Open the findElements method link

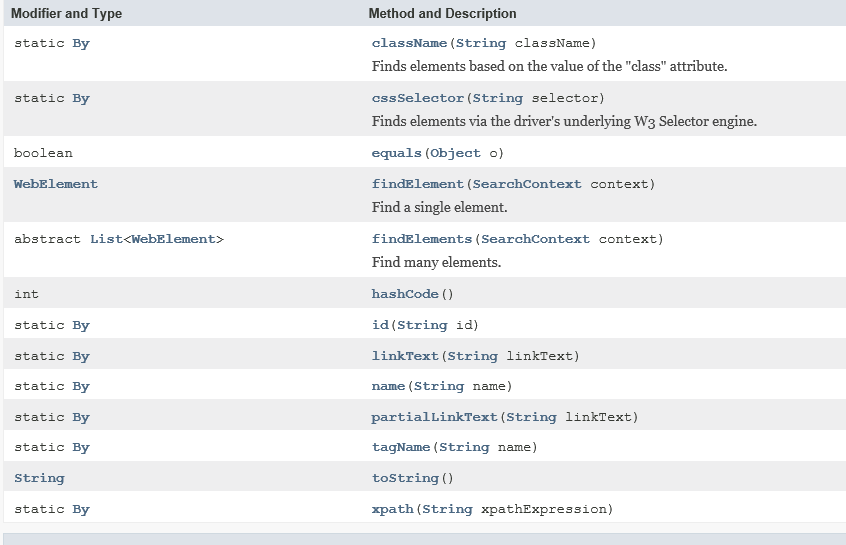click(422, 239)
